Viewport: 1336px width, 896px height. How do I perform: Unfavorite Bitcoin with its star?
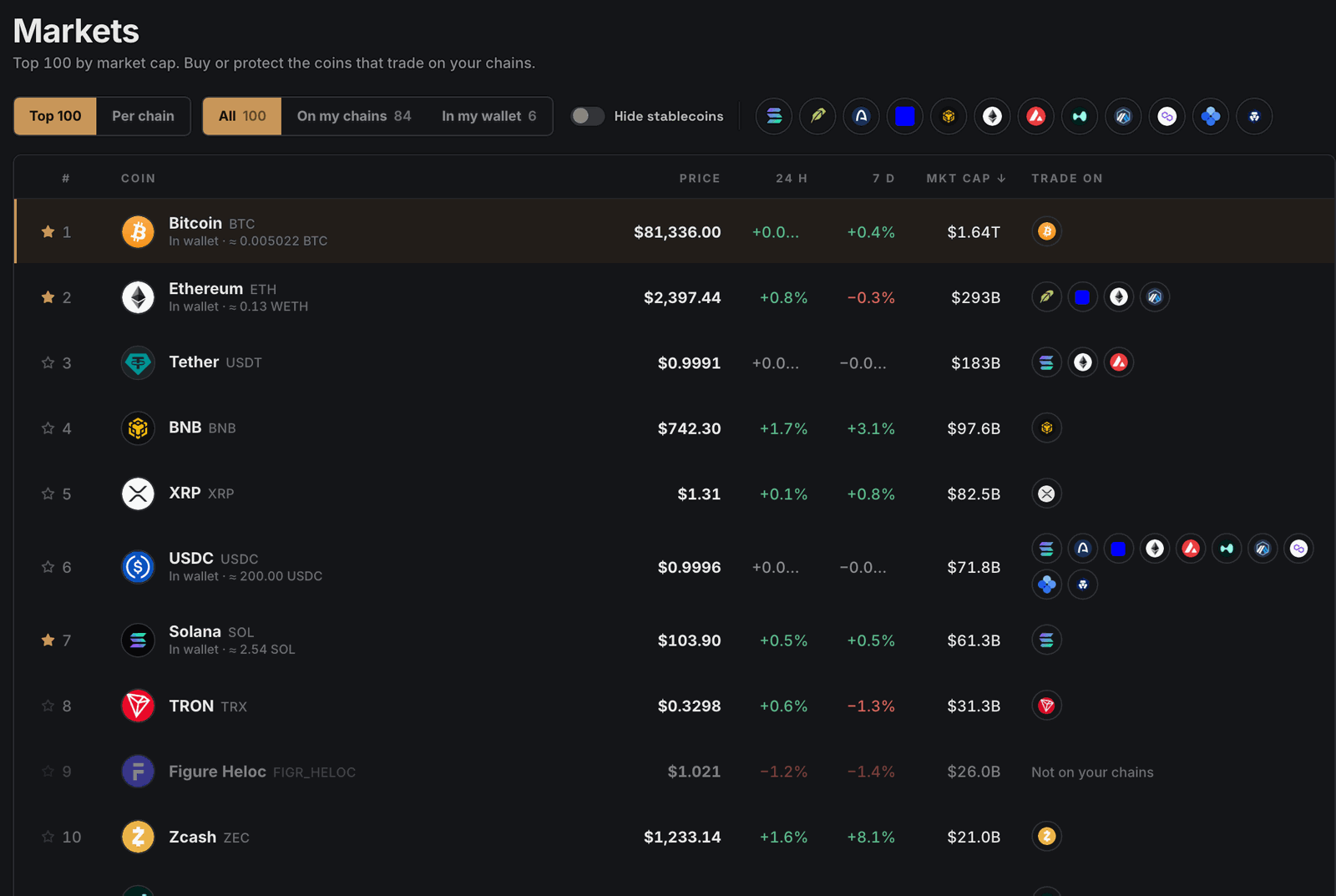[48, 231]
